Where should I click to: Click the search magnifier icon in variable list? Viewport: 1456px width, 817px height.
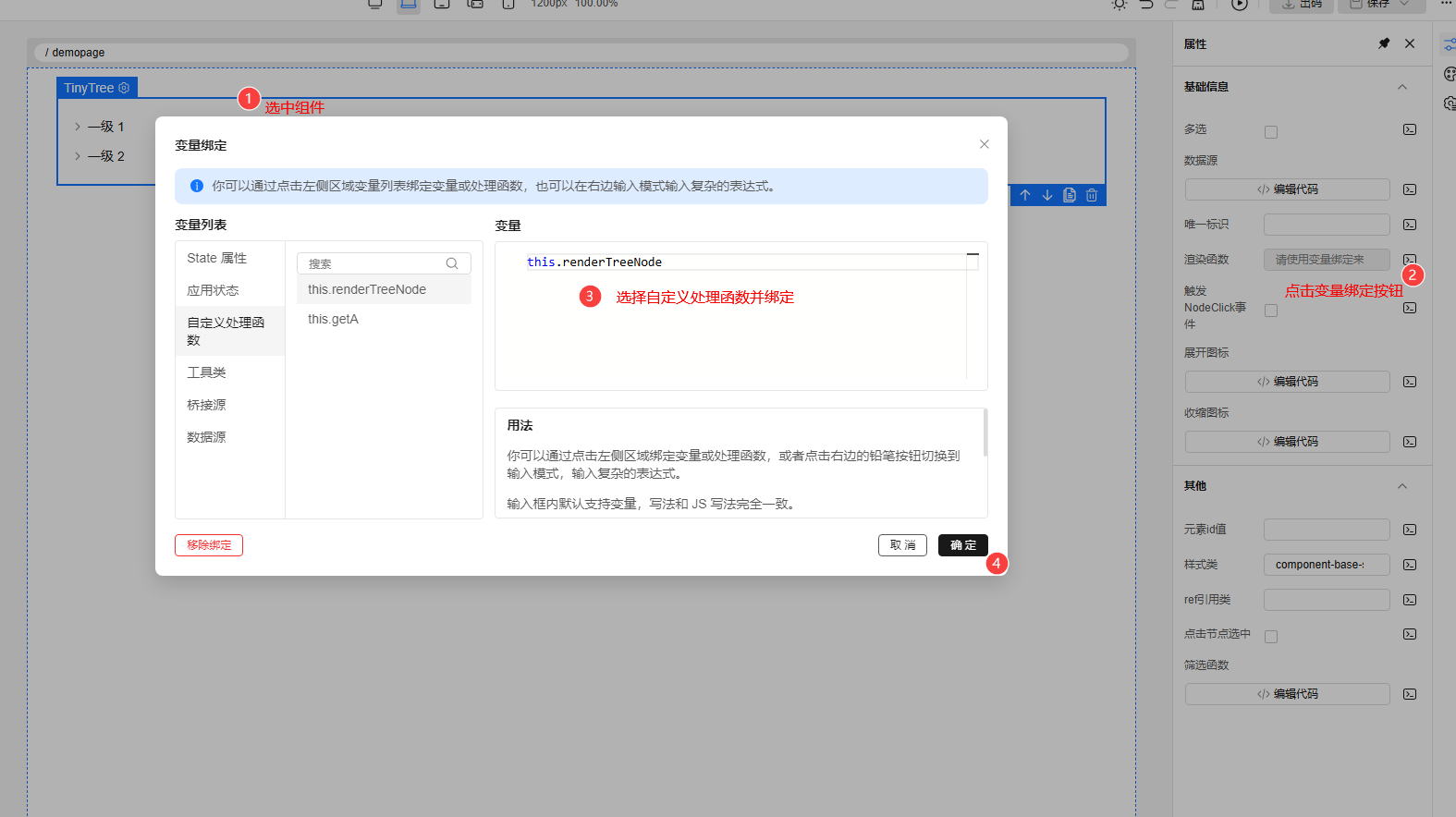pyautogui.click(x=452, y=263)
